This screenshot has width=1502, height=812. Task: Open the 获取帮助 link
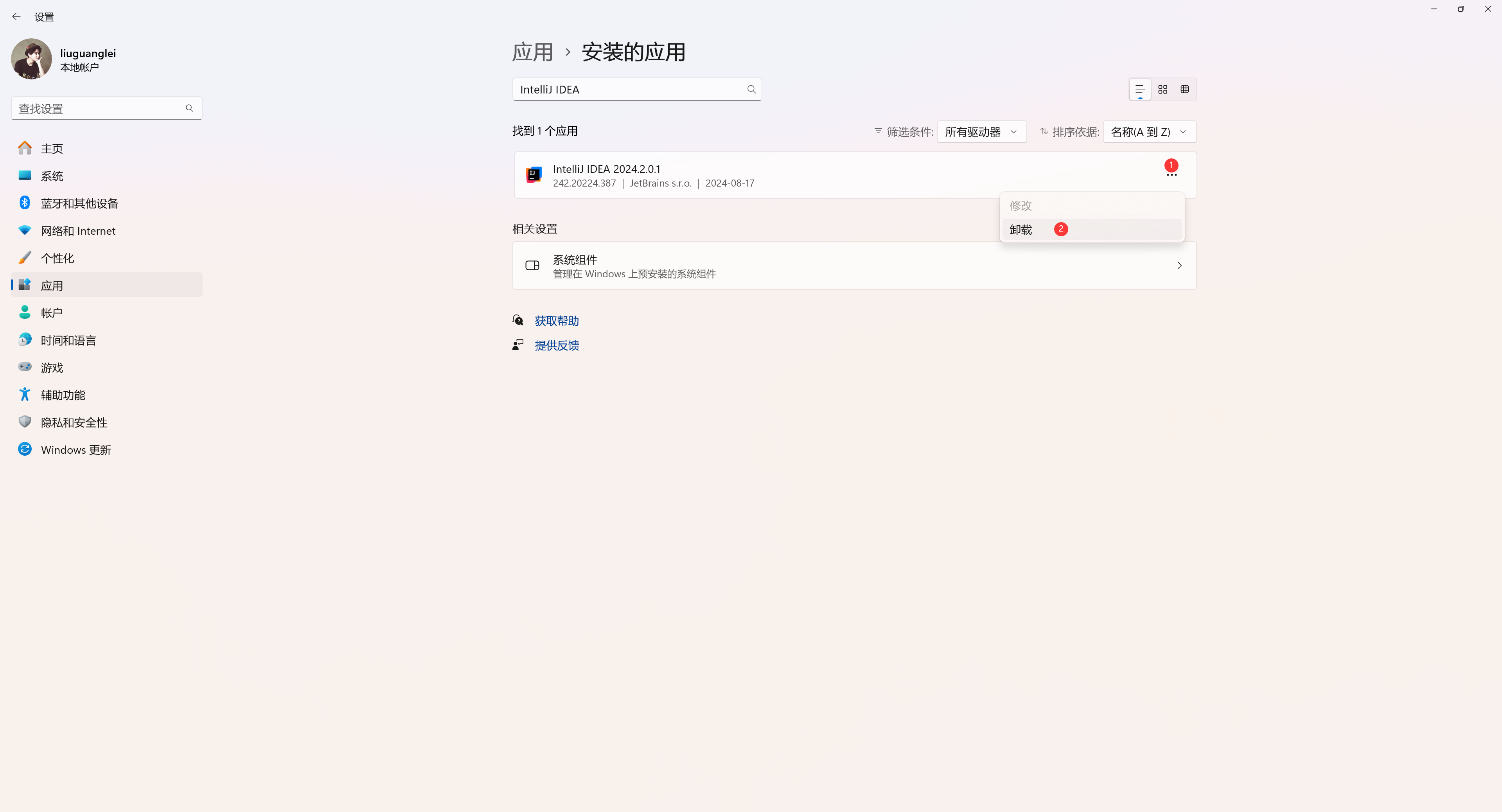click(556, 321)
